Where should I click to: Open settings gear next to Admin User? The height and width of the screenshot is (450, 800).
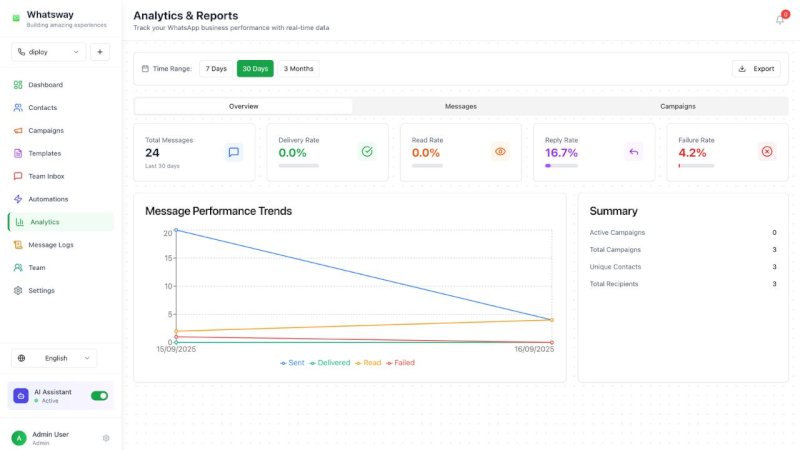[x=106, y=438]
